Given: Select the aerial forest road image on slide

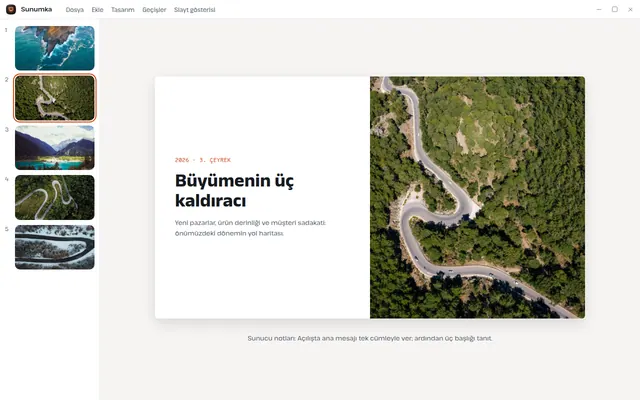Looking at the screenshot, I should pyautogui.click(x=477, y=198).
